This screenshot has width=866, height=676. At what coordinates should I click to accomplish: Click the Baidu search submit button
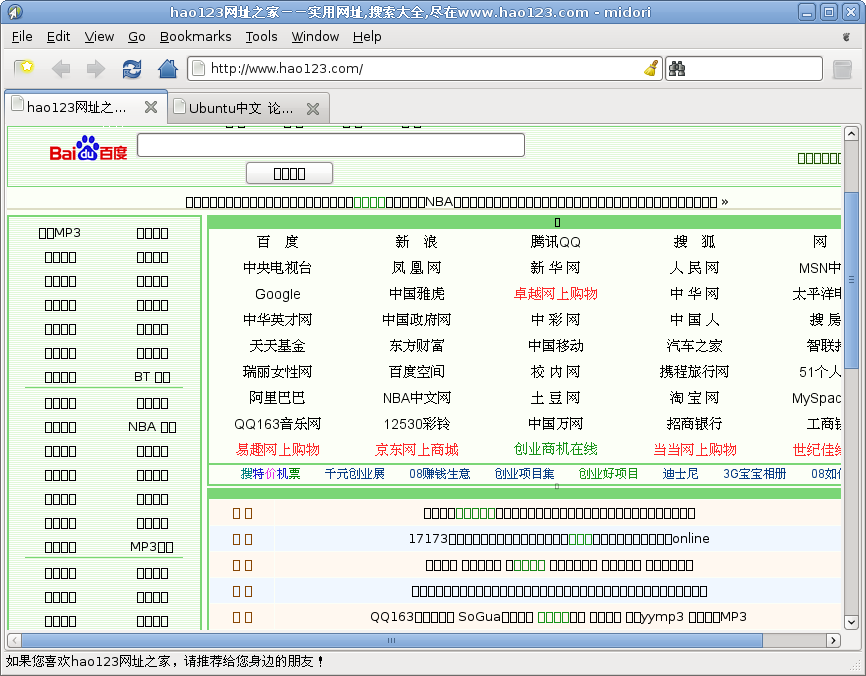pyautogui.click(x=289, y=173)
